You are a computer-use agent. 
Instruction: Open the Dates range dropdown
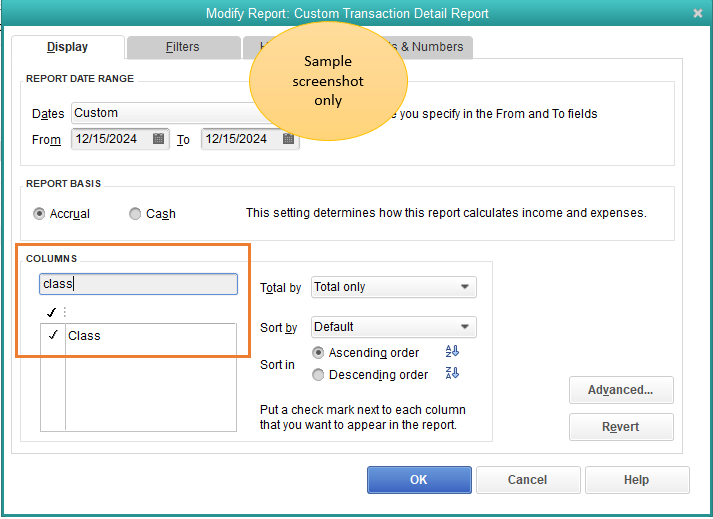coord(160,114)
